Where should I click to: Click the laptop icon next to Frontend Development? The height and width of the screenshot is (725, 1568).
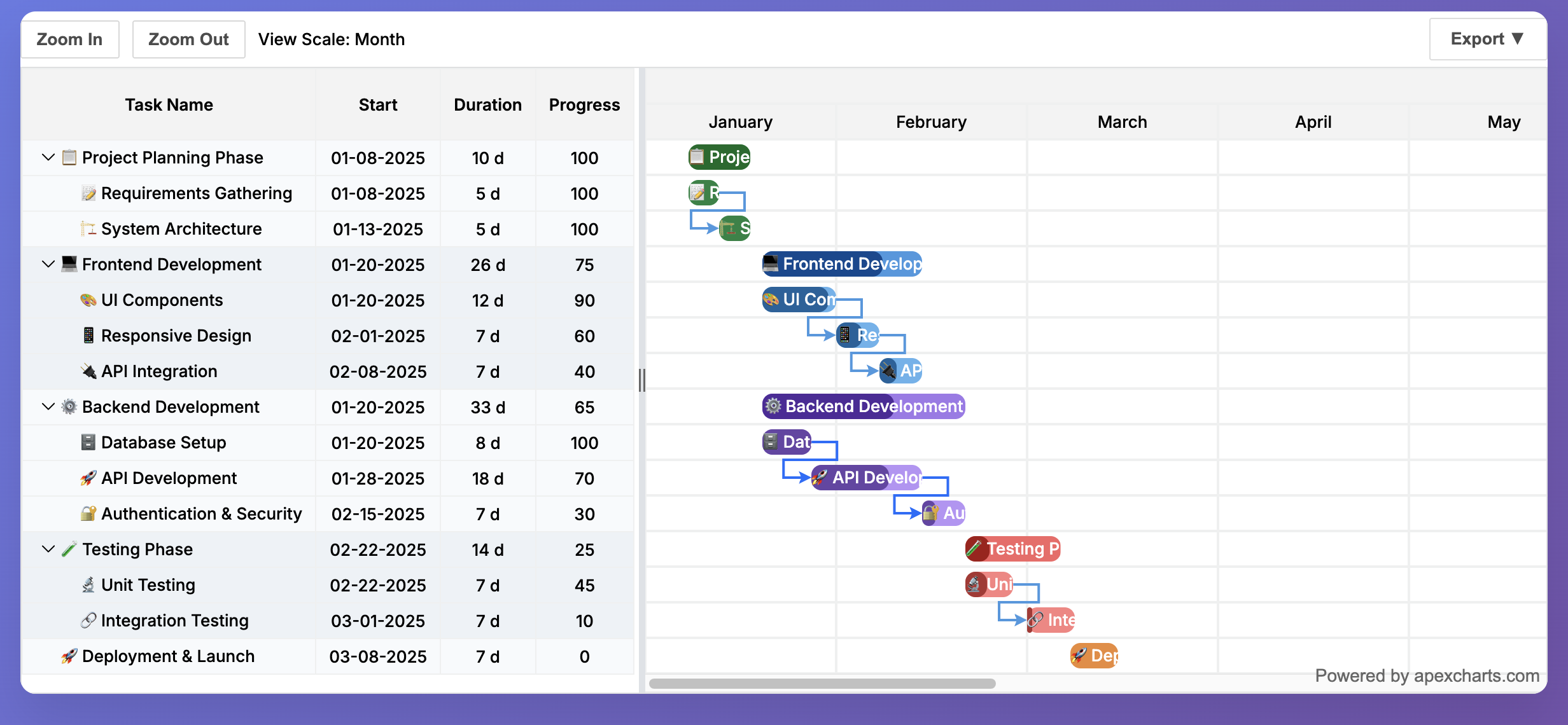pos(69,264)
